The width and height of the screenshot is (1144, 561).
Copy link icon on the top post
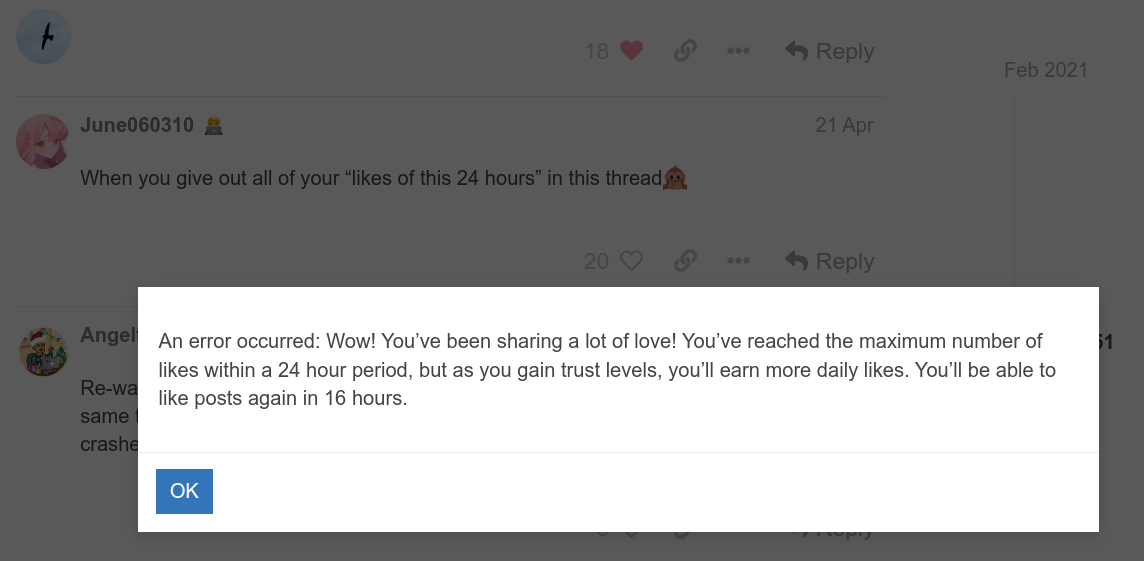[684, 51]
